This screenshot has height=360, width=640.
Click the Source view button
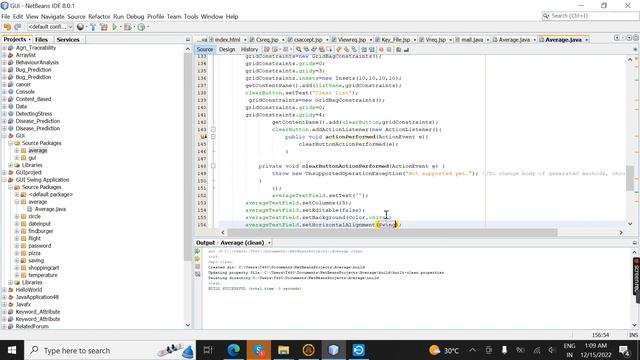coord(204,49)
